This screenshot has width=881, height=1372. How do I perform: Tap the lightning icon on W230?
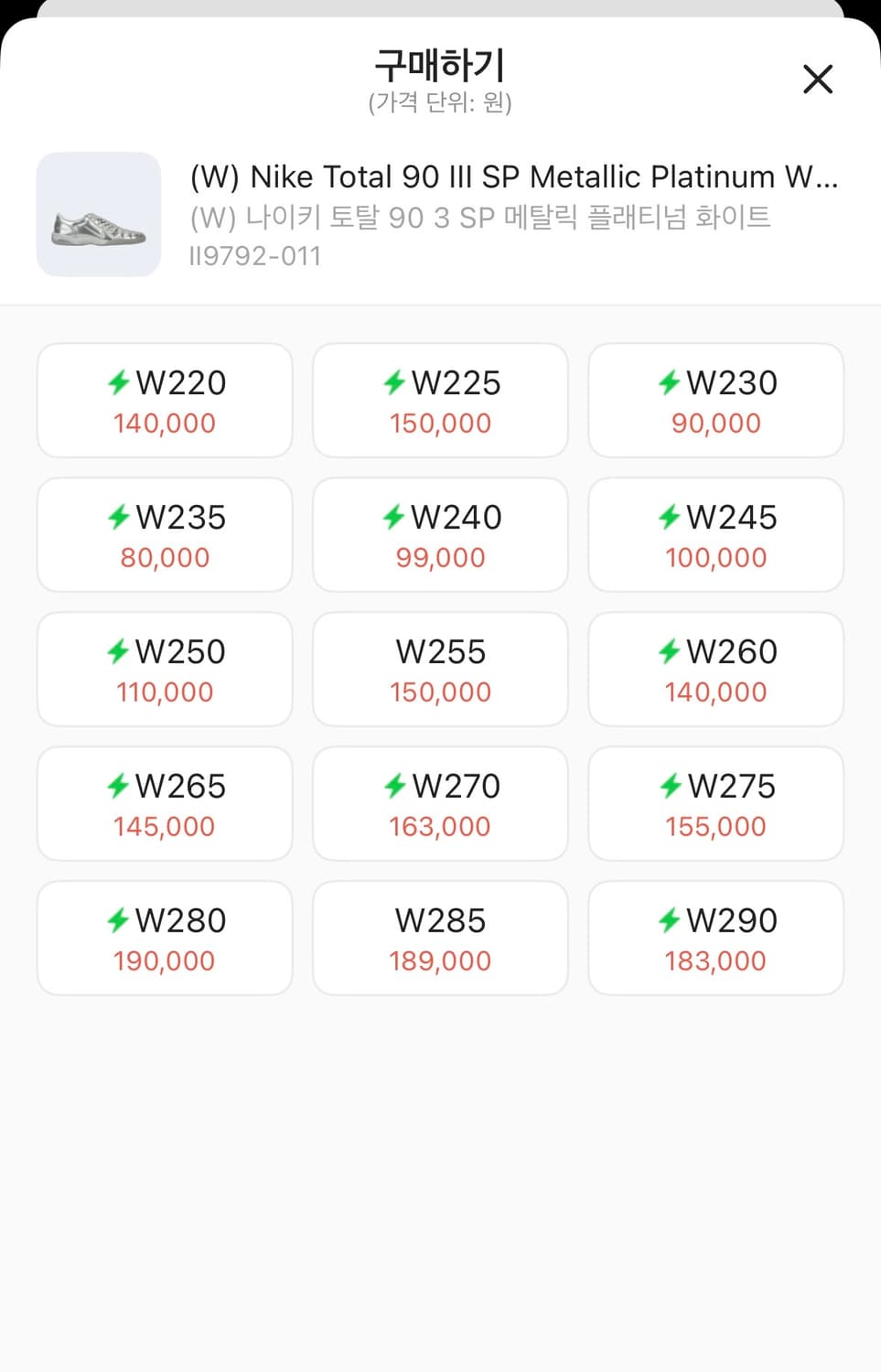click(x=670, y=382)
